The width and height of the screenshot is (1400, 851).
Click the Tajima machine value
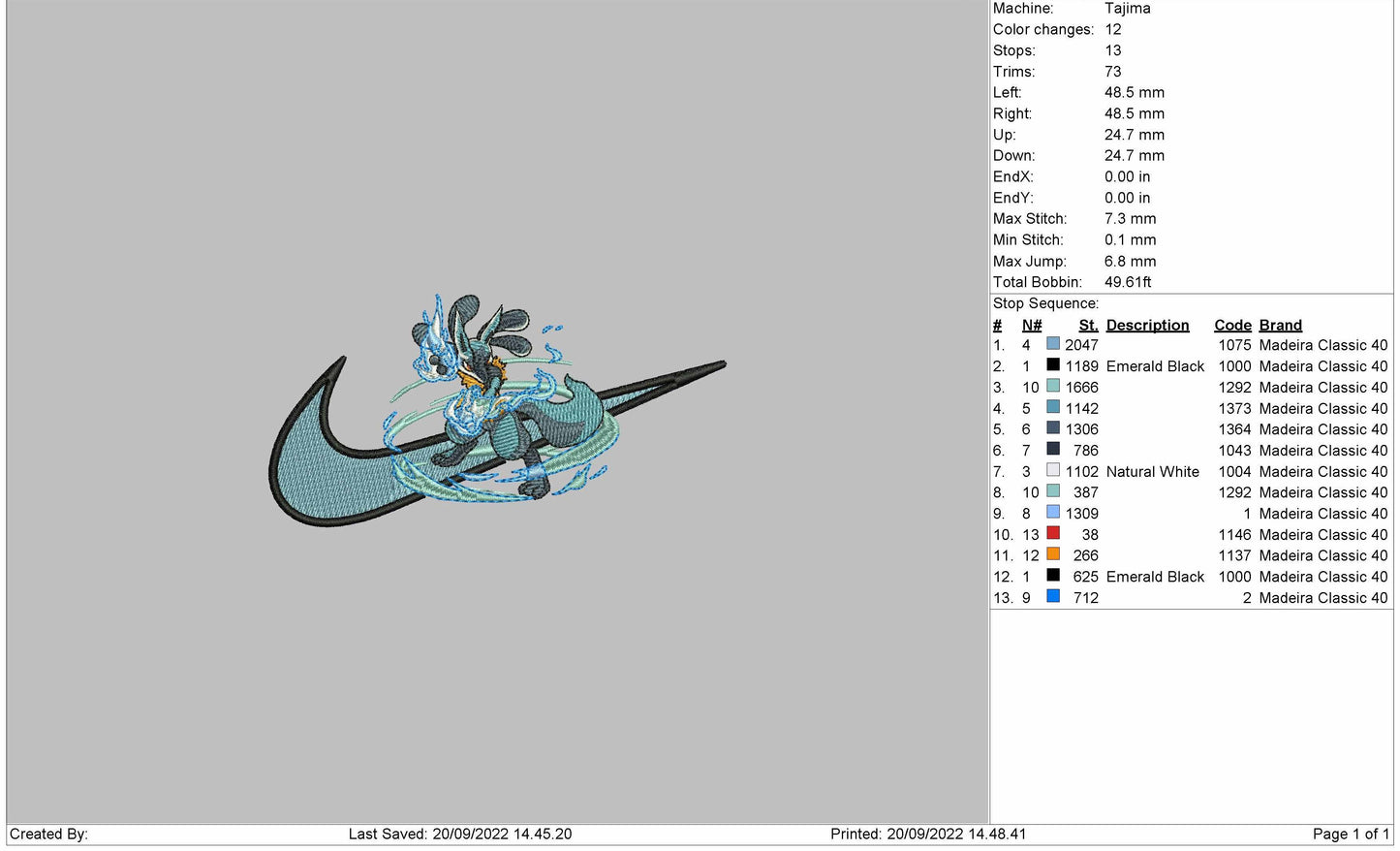coord(1127,9)
